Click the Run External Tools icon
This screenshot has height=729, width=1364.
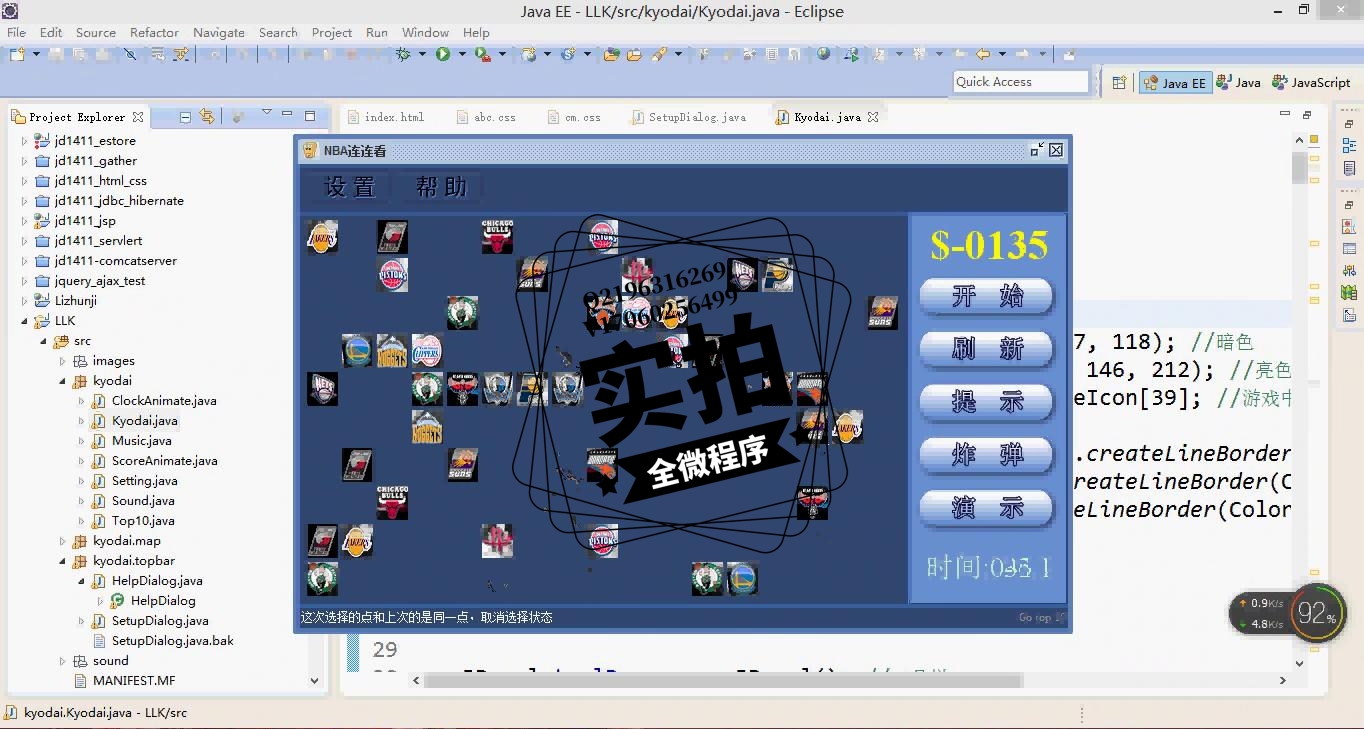tap(483, 55)
